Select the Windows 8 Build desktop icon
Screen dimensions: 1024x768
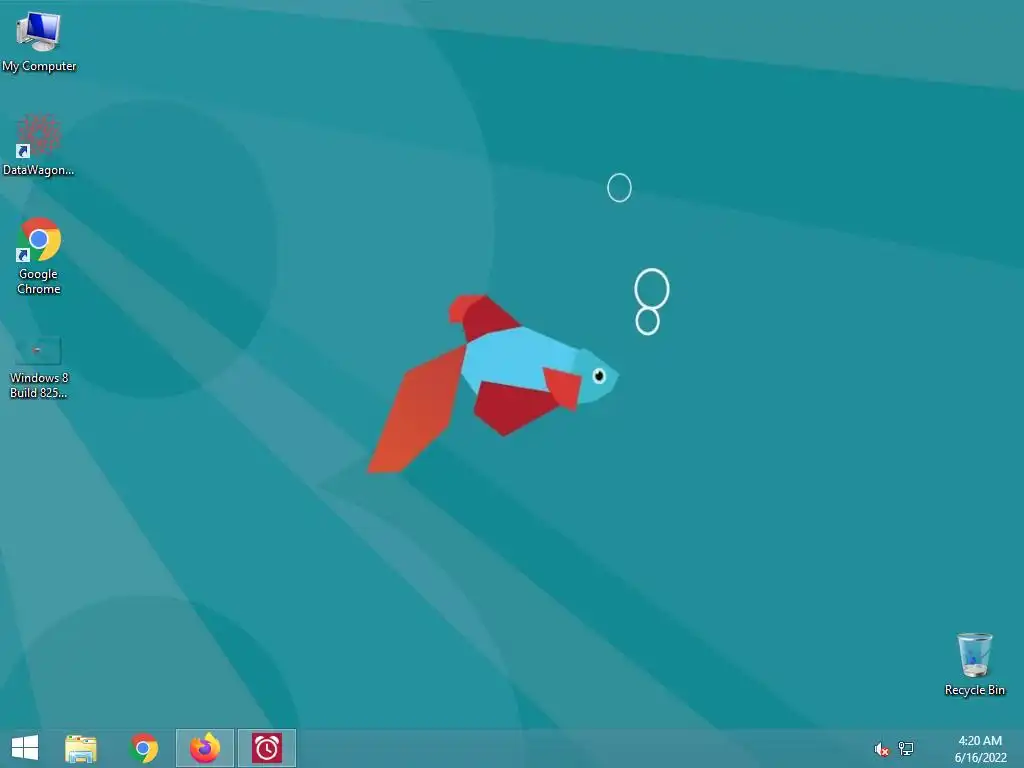(39, 367)
